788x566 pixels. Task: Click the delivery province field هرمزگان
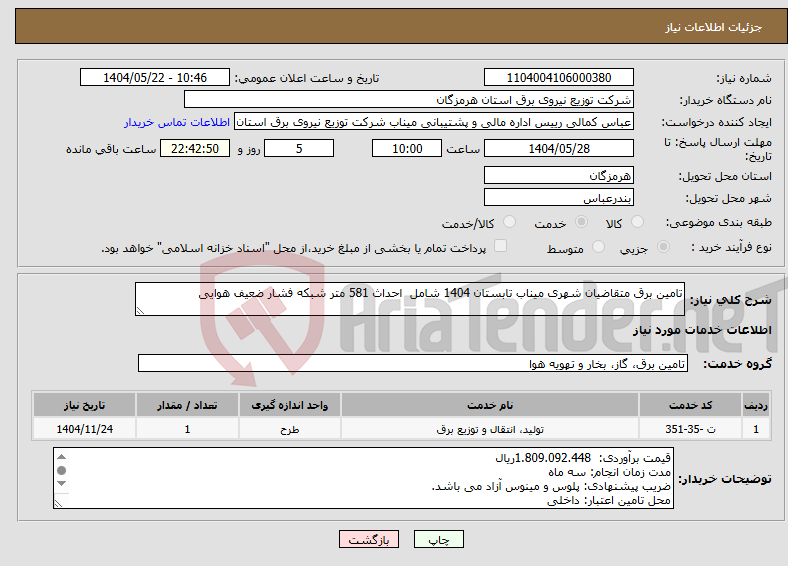(558, 175)
